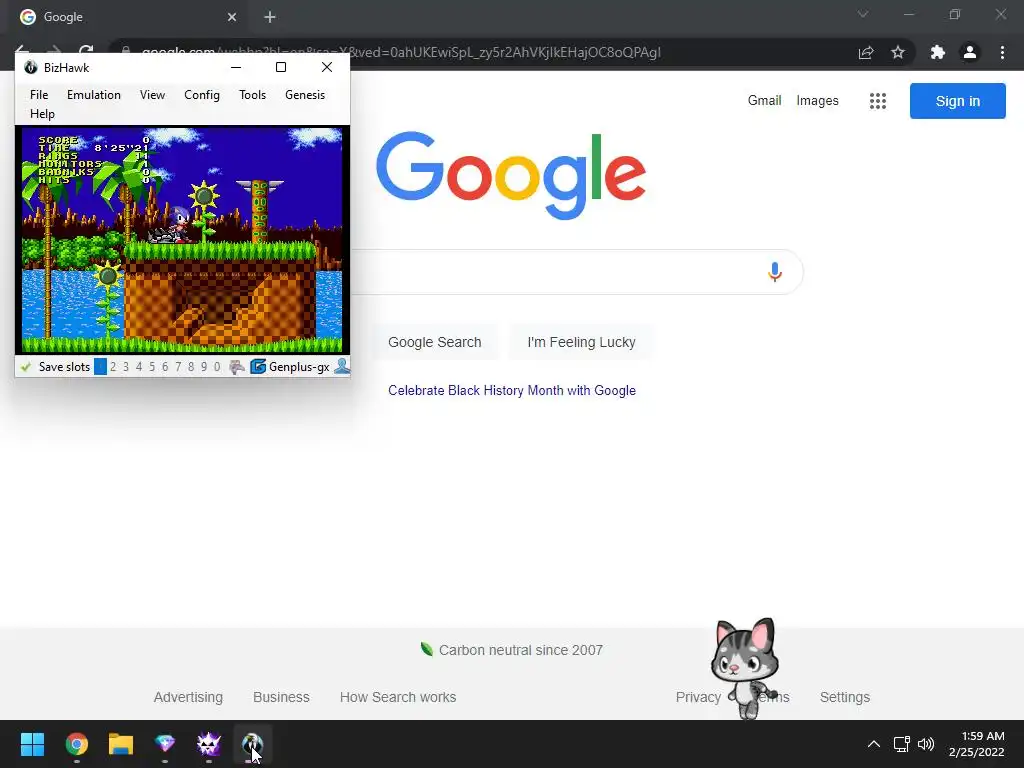Screen dimensions: 1024x768
Task: Click the Google logo
Action: (511, 176)
